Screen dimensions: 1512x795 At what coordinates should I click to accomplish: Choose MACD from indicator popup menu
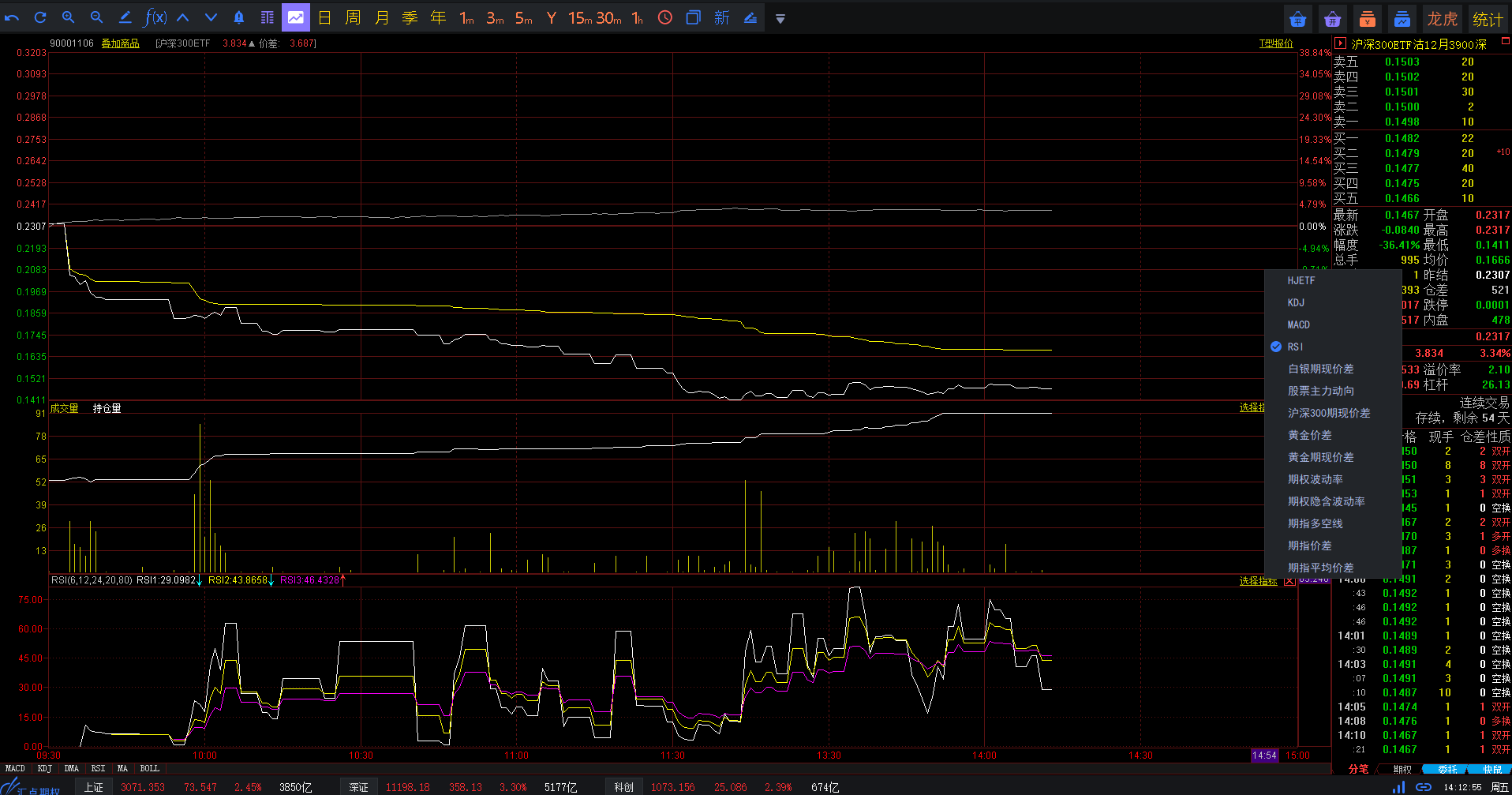[1332, 324]
